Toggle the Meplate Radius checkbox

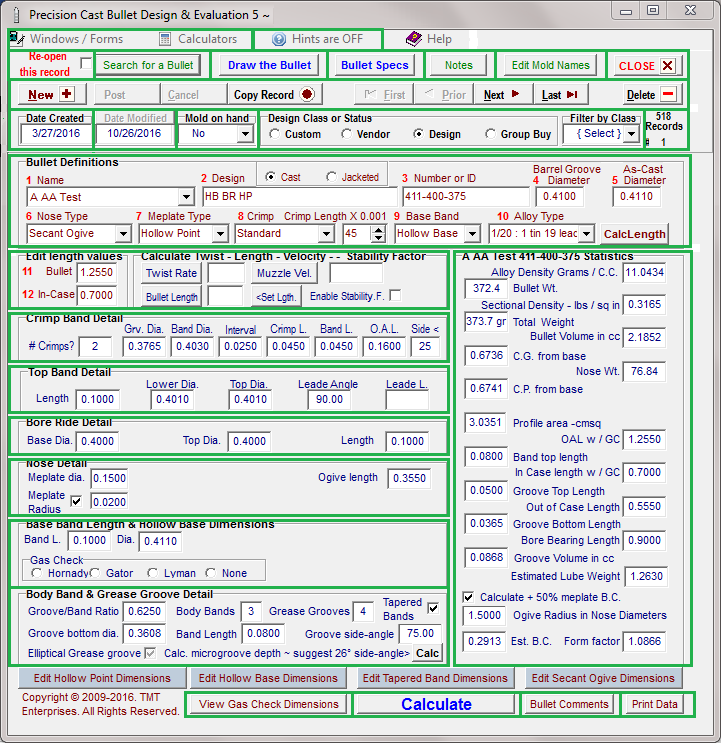[x=76, y=501]
